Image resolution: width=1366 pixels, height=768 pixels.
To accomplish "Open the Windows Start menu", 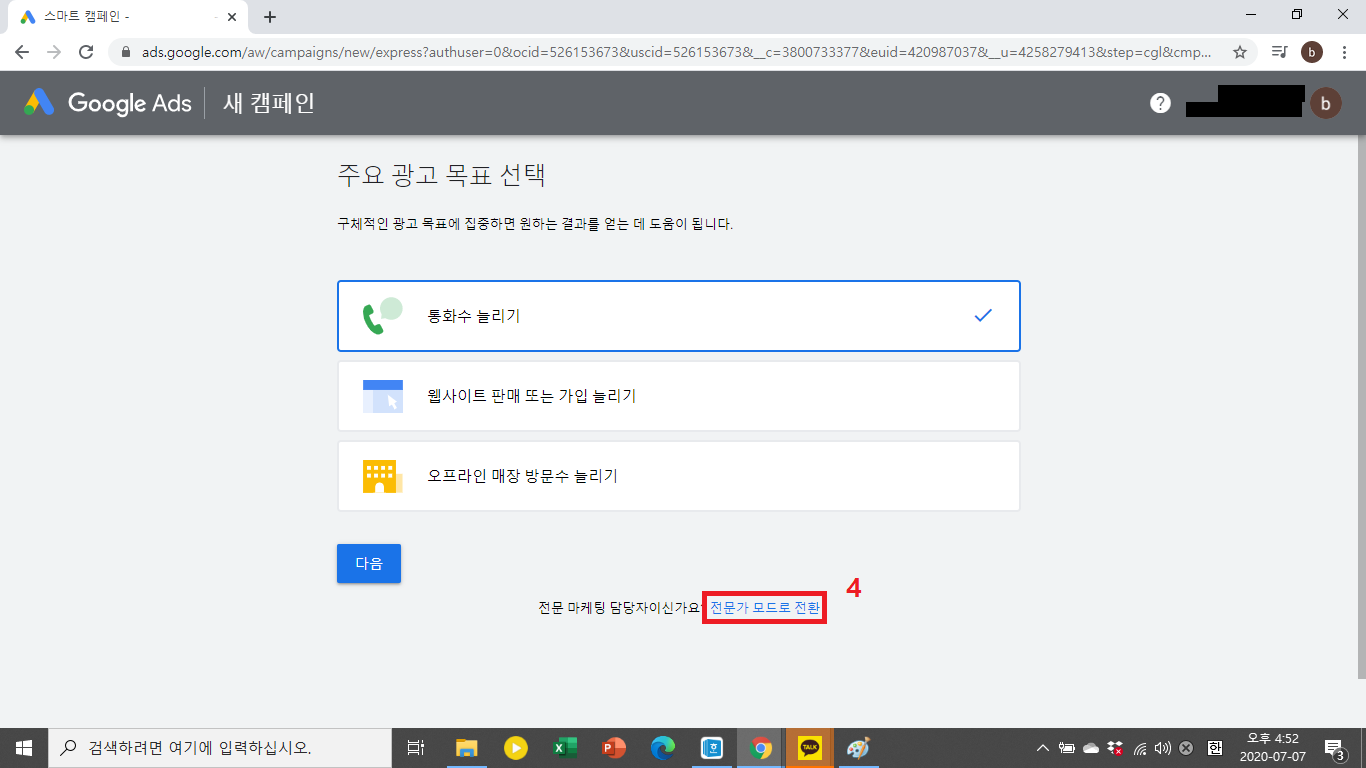I will [x=24, y=748].
